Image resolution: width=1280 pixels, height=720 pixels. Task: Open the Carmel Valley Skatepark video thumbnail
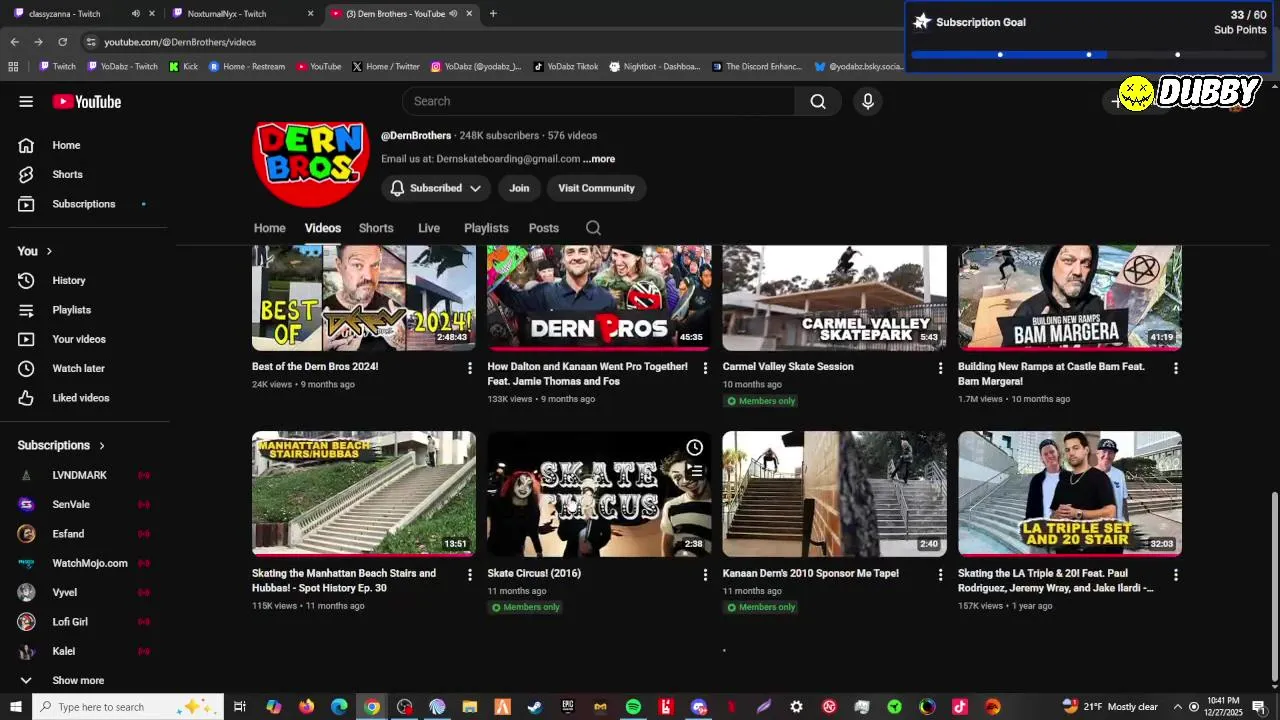pos(834,298)
